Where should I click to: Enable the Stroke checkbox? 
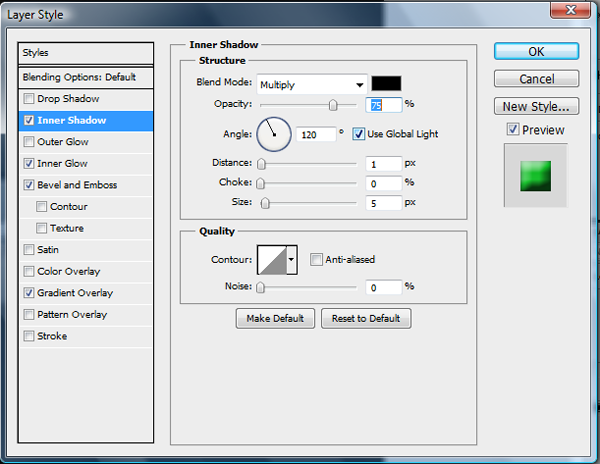click(x=29, y=336)
